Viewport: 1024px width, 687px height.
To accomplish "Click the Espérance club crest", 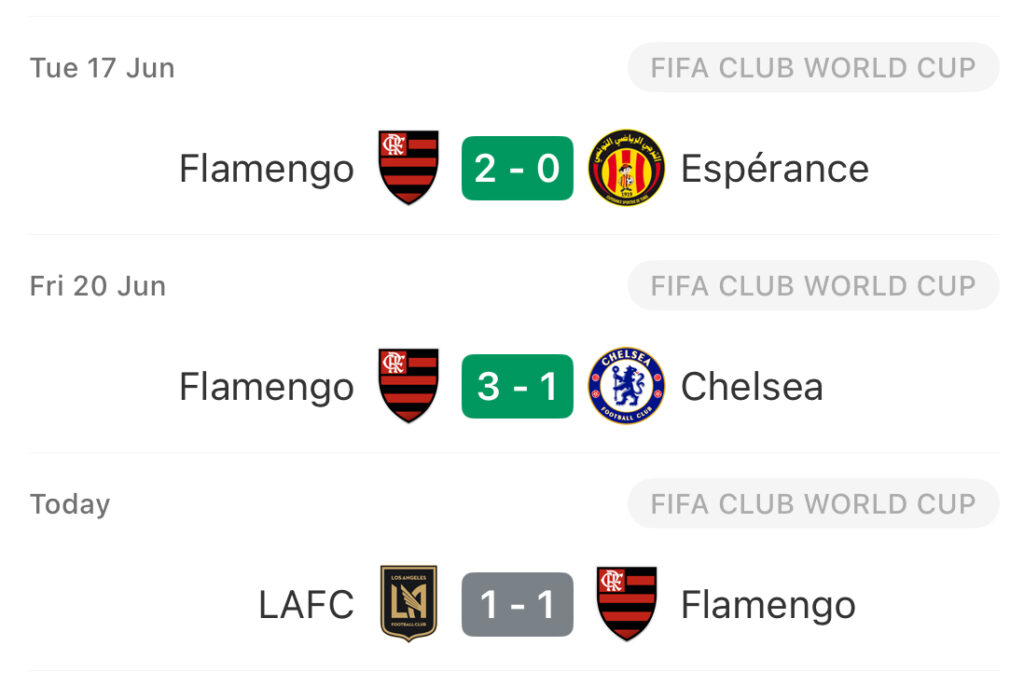I will click(x=626, y=168).
